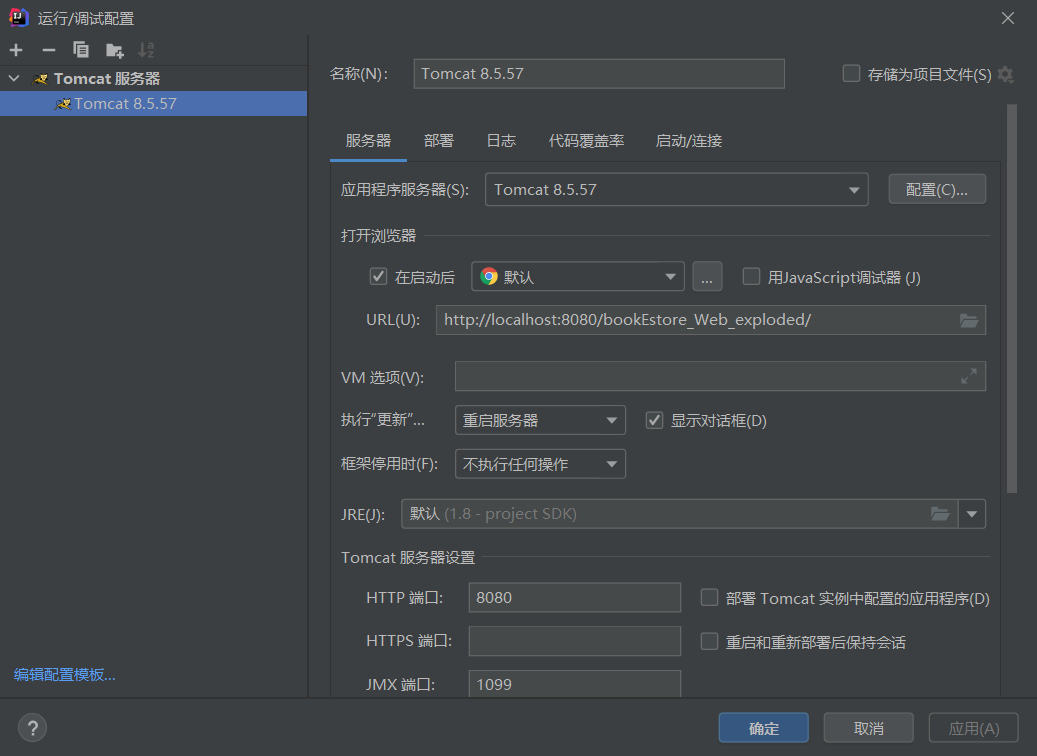Click the empty HTTPS 端口 field
The height and width of the screenshot is (756, 1037).
575,641
